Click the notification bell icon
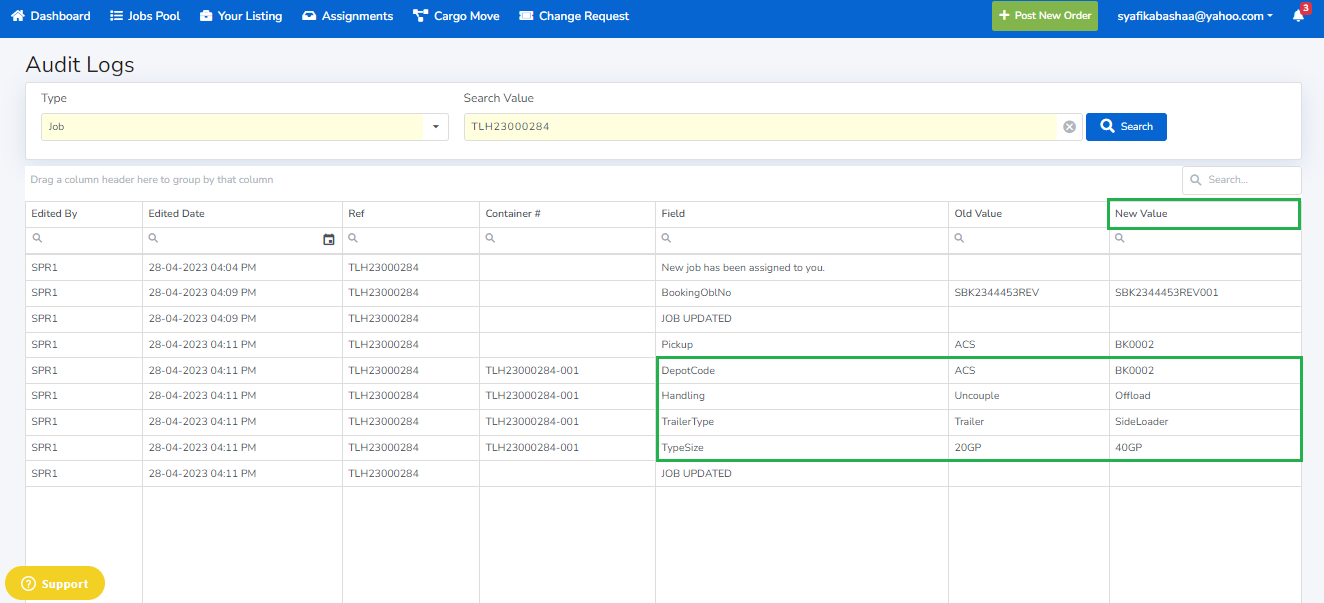The width and height of the screenshot is (1324, 603). tap(1298, 16)
